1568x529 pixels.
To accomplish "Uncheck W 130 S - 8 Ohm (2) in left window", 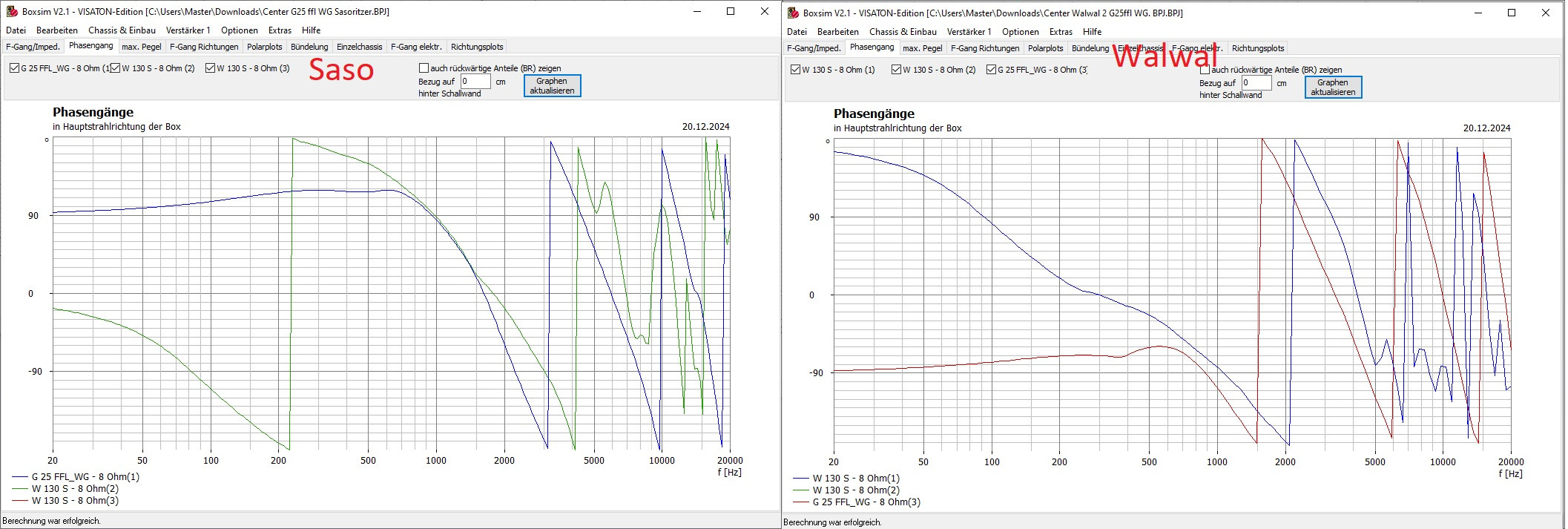I will pyautogui.click(x=115, y=68).
